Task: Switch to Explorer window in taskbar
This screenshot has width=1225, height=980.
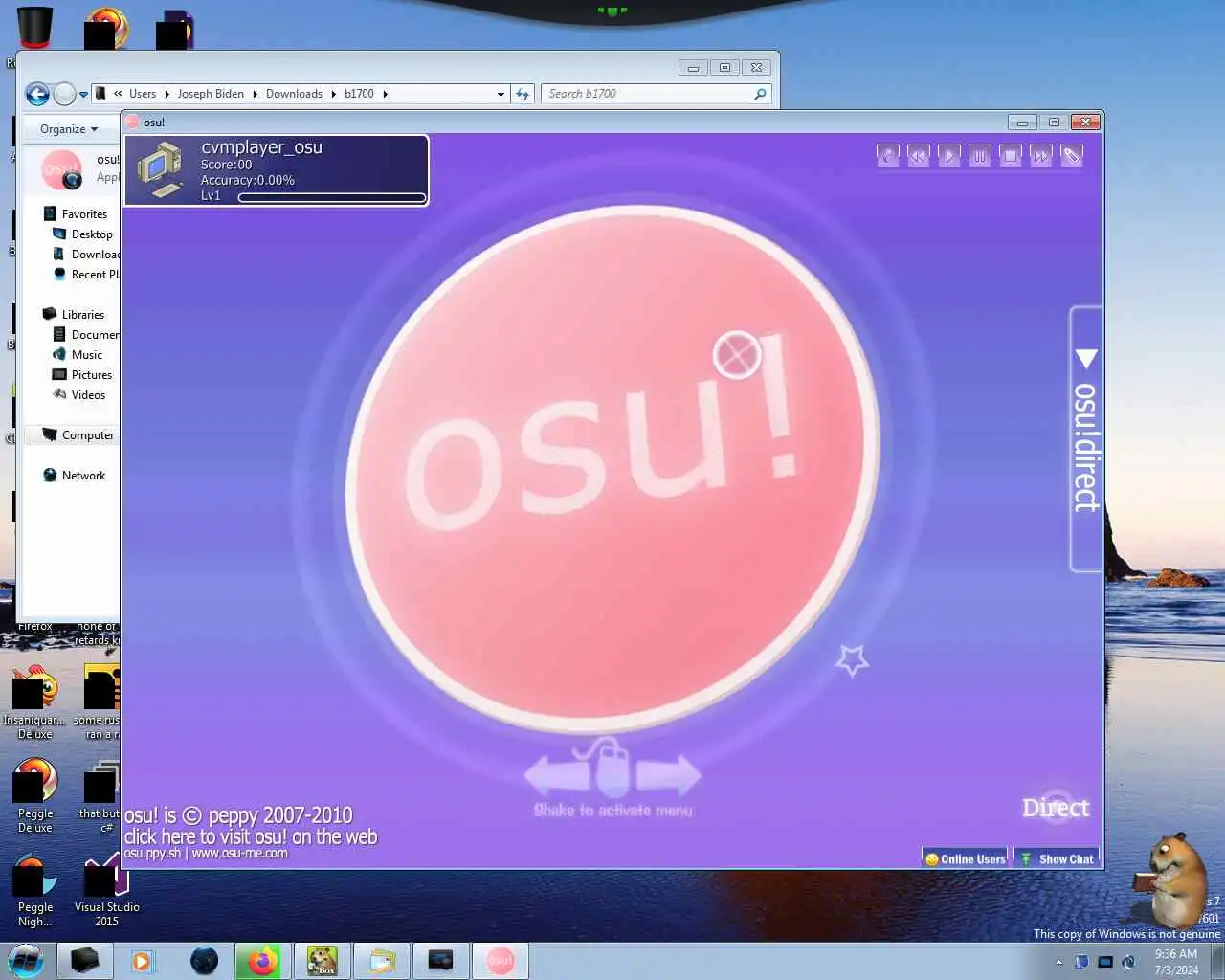Action: pyautogui.click(x=382, y=961)
